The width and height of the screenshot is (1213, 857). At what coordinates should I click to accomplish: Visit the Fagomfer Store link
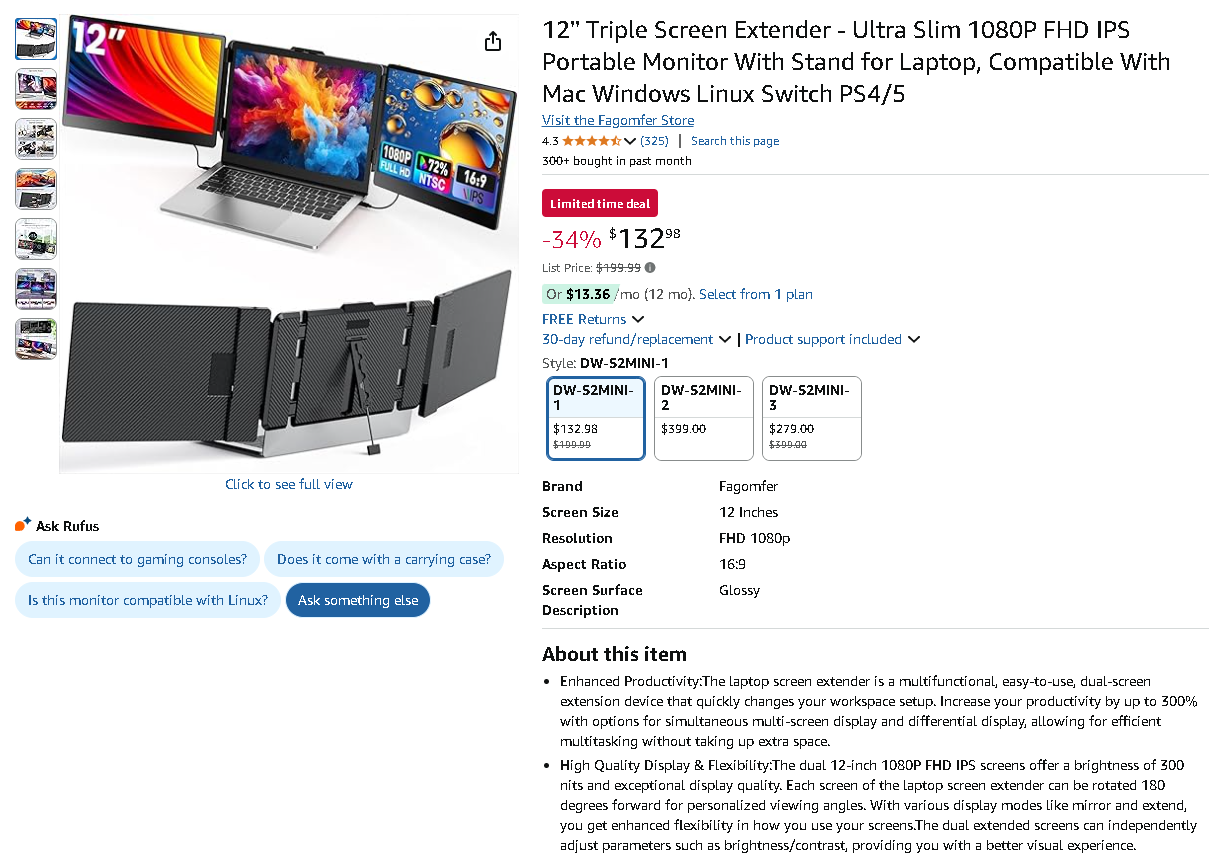point(618,120)
